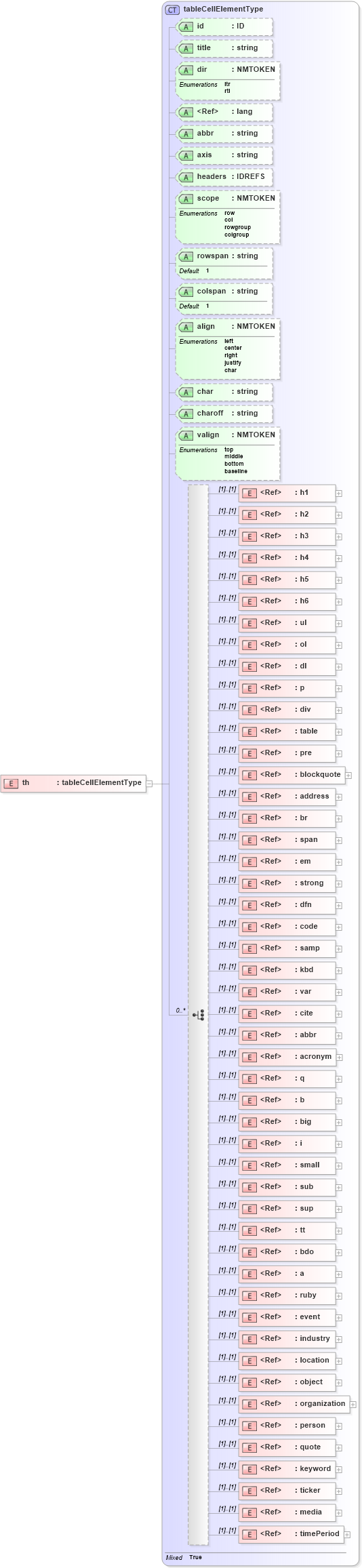Click the A icon of the charoff attribute

point(186,414)
